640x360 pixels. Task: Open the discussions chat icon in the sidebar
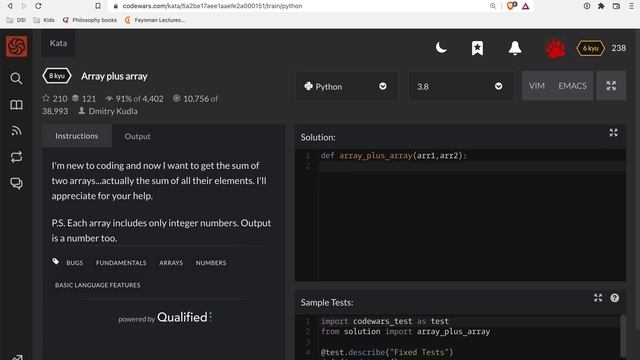click(x=16, y=183)
